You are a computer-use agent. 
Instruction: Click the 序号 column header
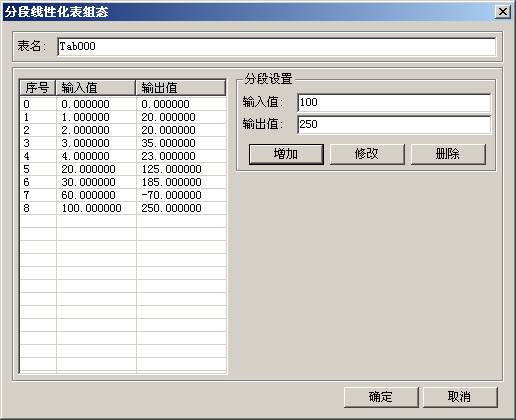click(x=38, y=88)
